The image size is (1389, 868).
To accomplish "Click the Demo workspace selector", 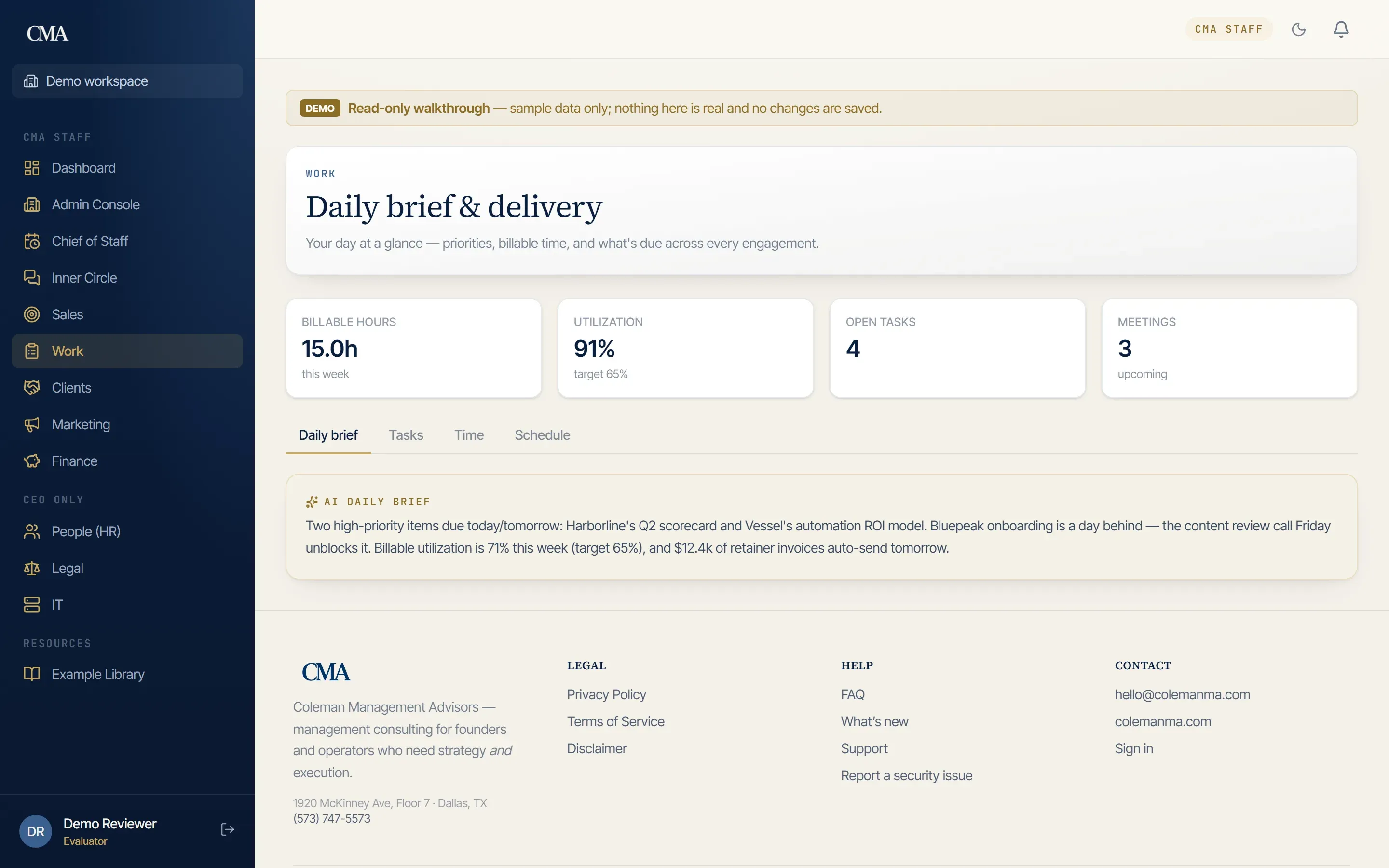I will [127, 81].
